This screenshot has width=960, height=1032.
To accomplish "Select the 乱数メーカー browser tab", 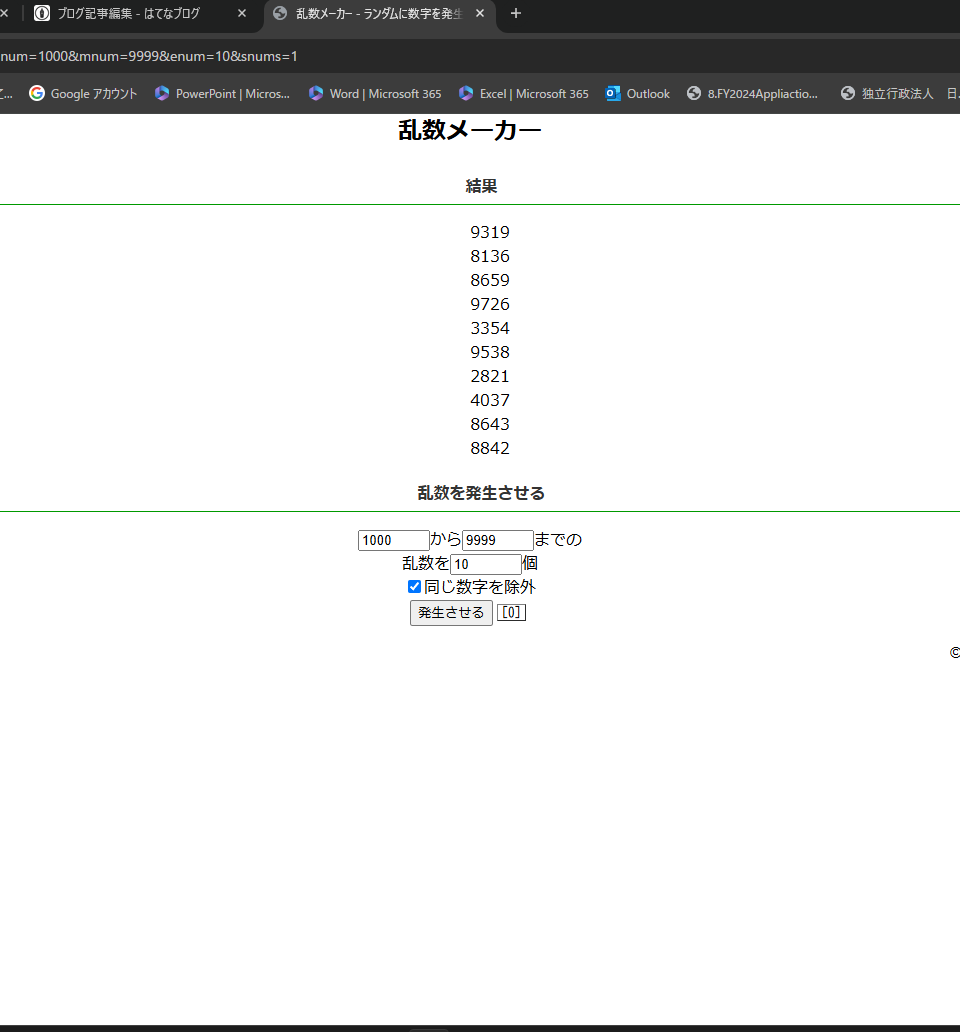I will click(379, 14).
